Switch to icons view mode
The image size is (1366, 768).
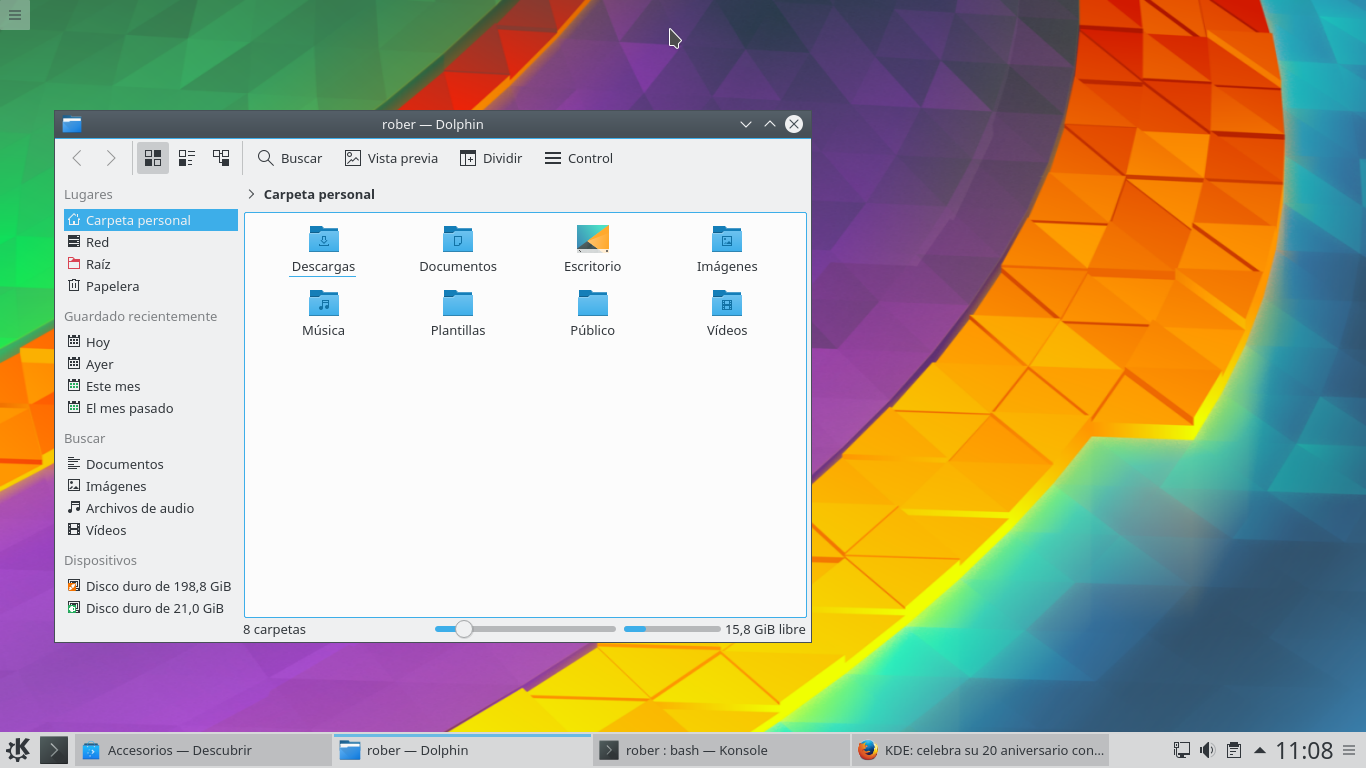coord(153,158)
